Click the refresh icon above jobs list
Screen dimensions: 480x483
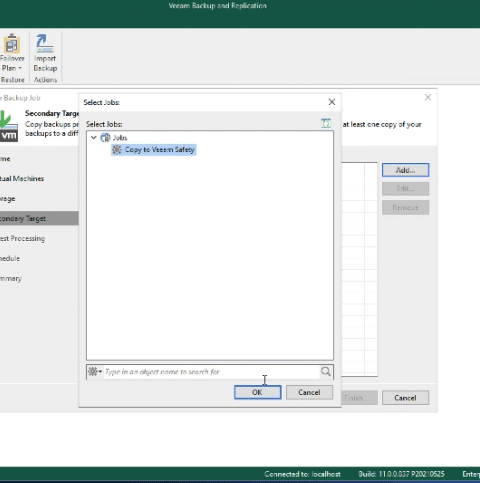[326, 123]
